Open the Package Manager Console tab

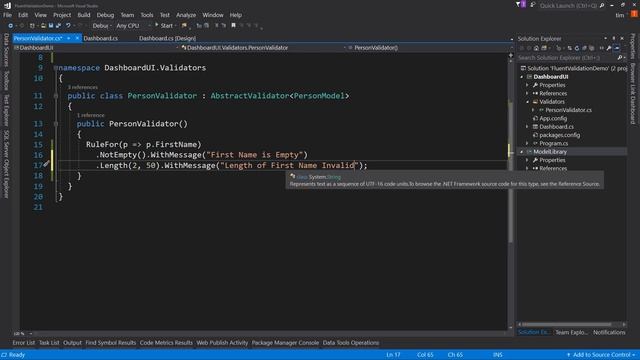285,343
